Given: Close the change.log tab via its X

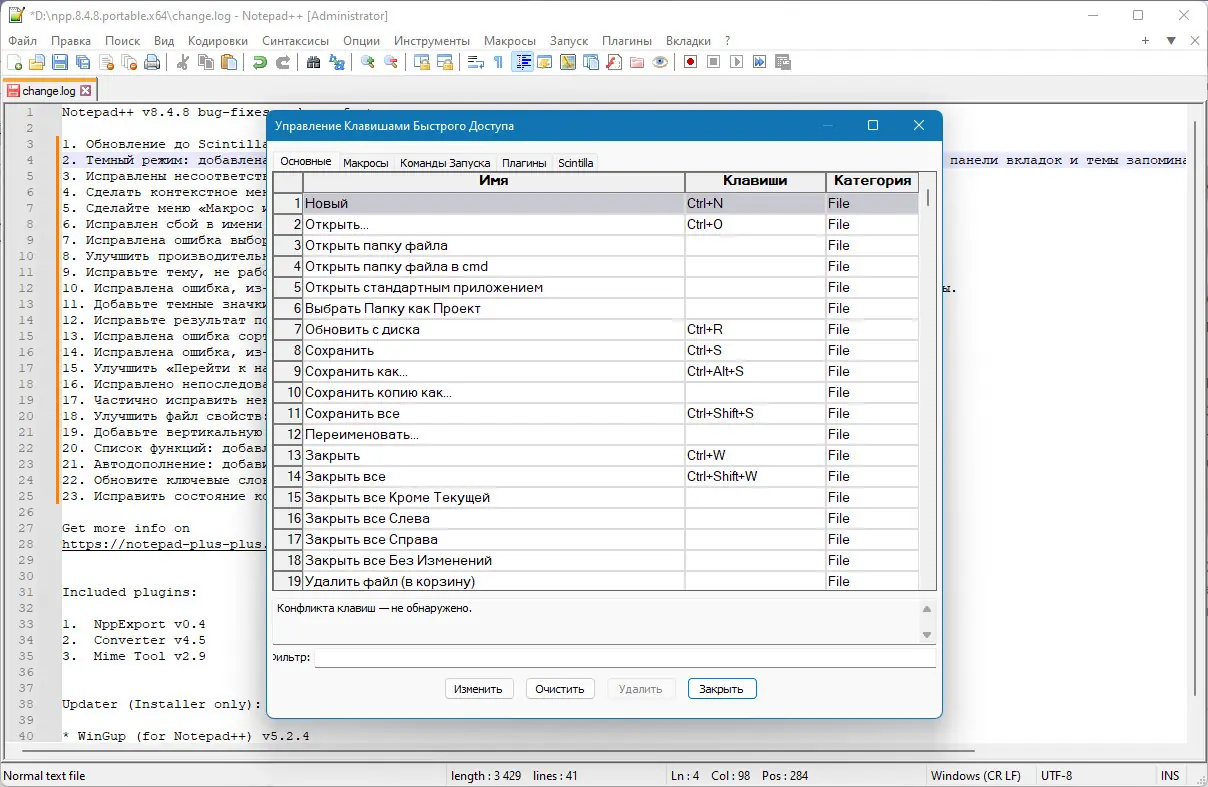Looking at the screenshot, I should point(87,90).
